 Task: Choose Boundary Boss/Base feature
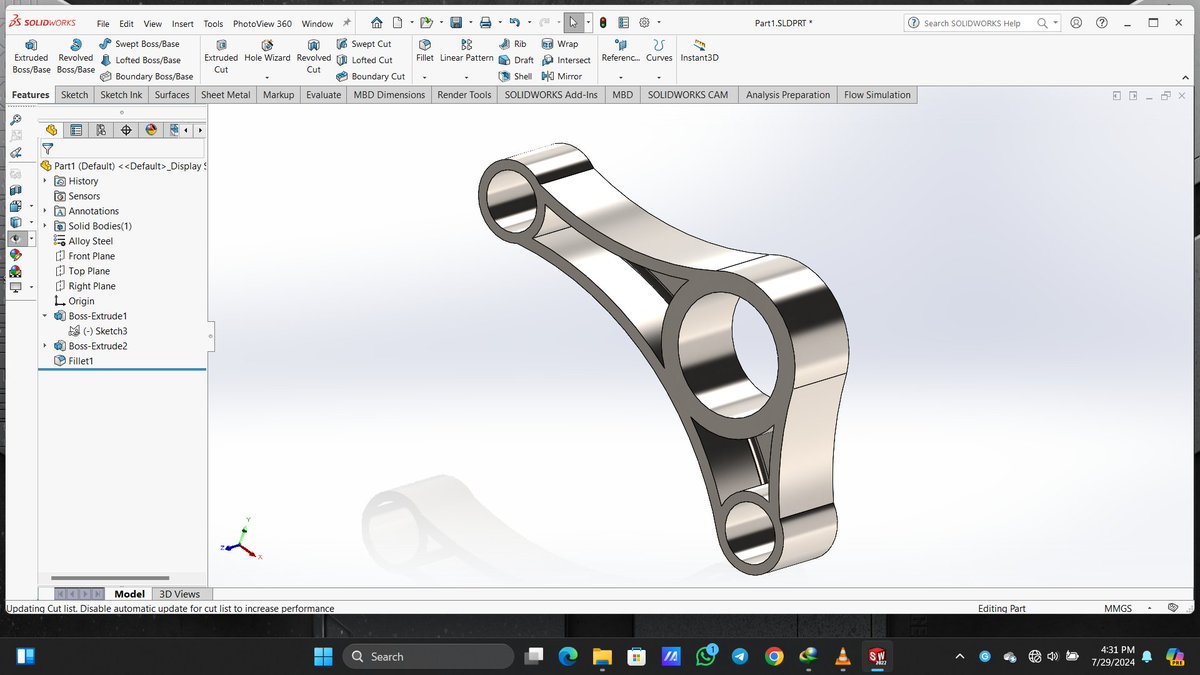click(146, 76)
